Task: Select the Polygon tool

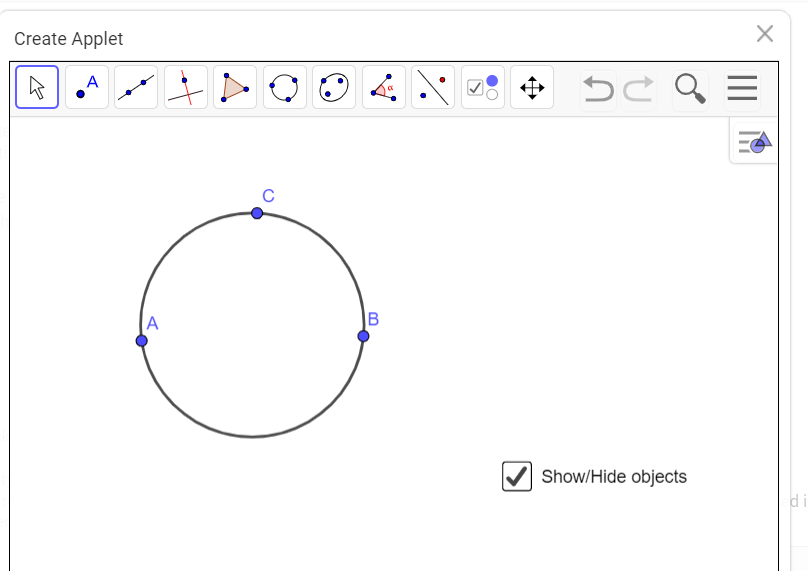Action: coord(235,87)
